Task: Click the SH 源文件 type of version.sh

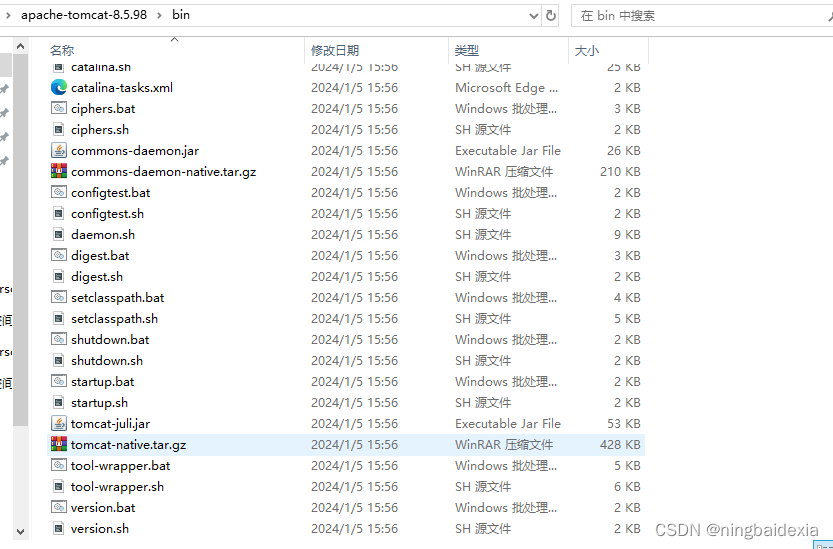Action: (x=483, y=528)
